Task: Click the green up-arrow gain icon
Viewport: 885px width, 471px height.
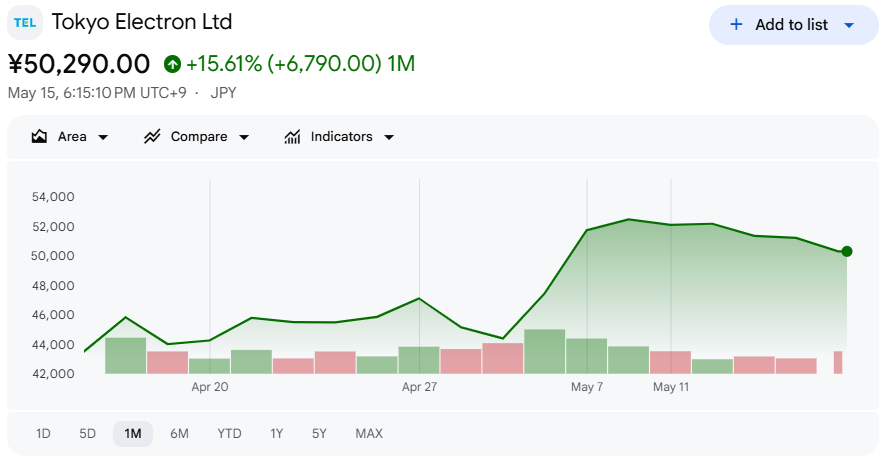Action: click(172, 64)
